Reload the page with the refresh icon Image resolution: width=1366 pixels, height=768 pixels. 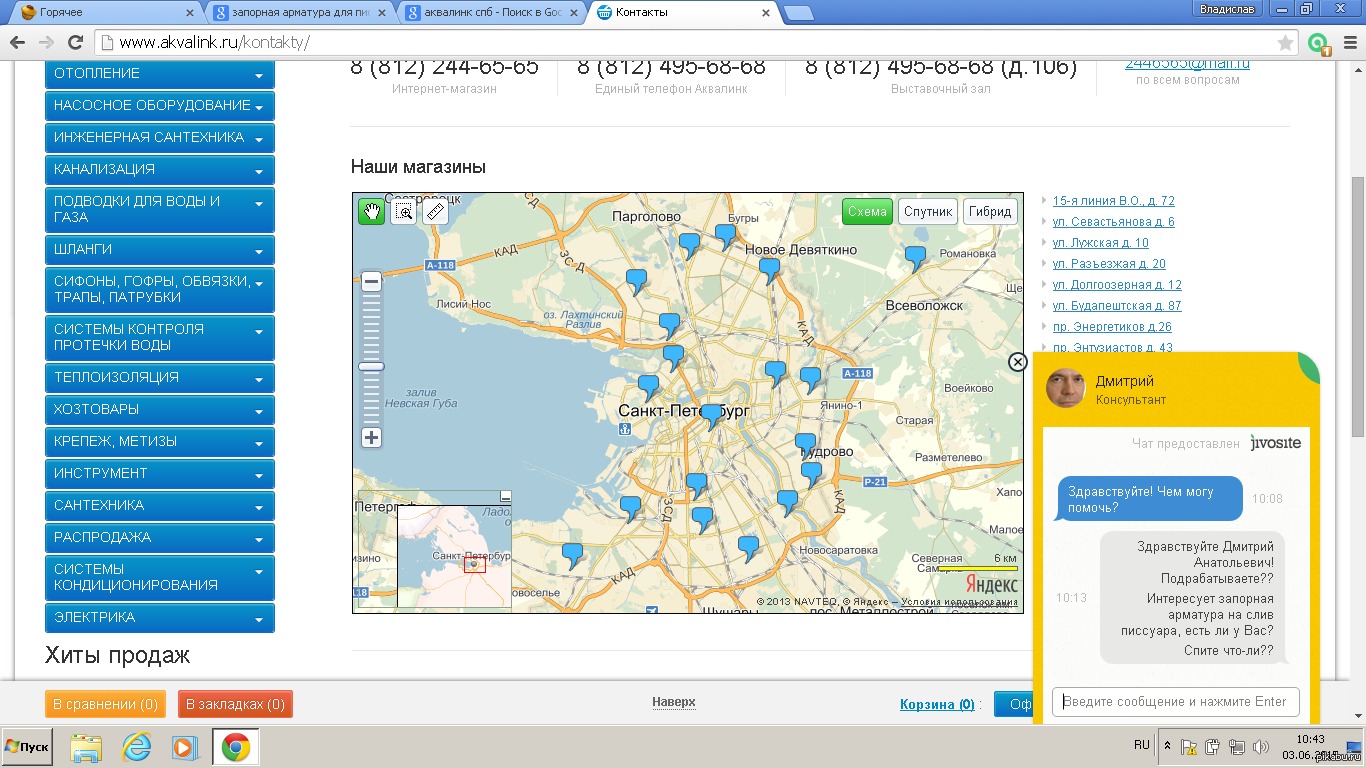pos(75,43)
